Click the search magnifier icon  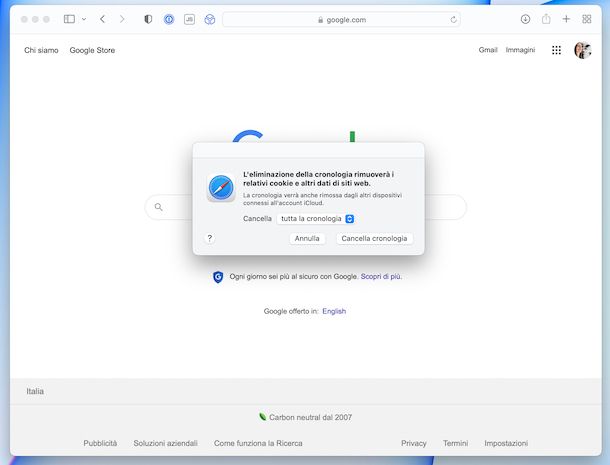pos(158,207)
